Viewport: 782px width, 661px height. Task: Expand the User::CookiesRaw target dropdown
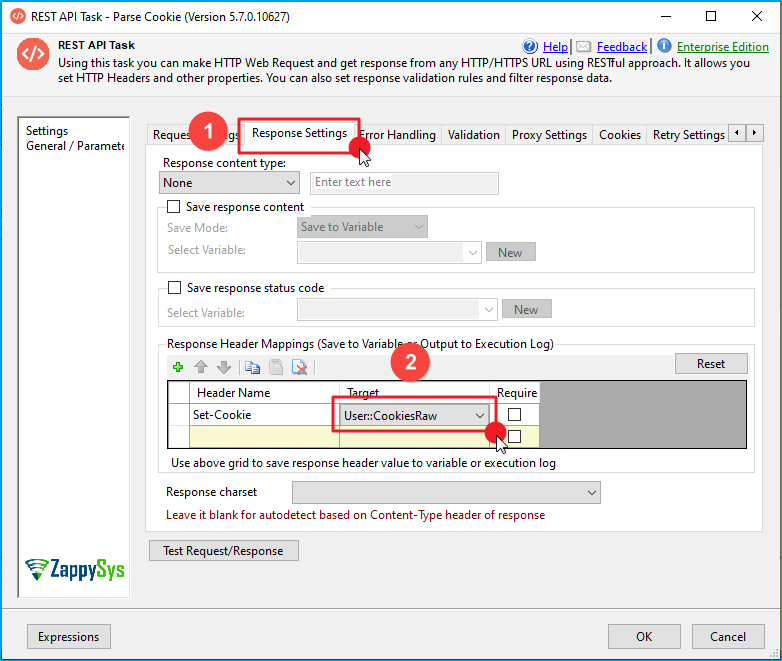(480, 415)
